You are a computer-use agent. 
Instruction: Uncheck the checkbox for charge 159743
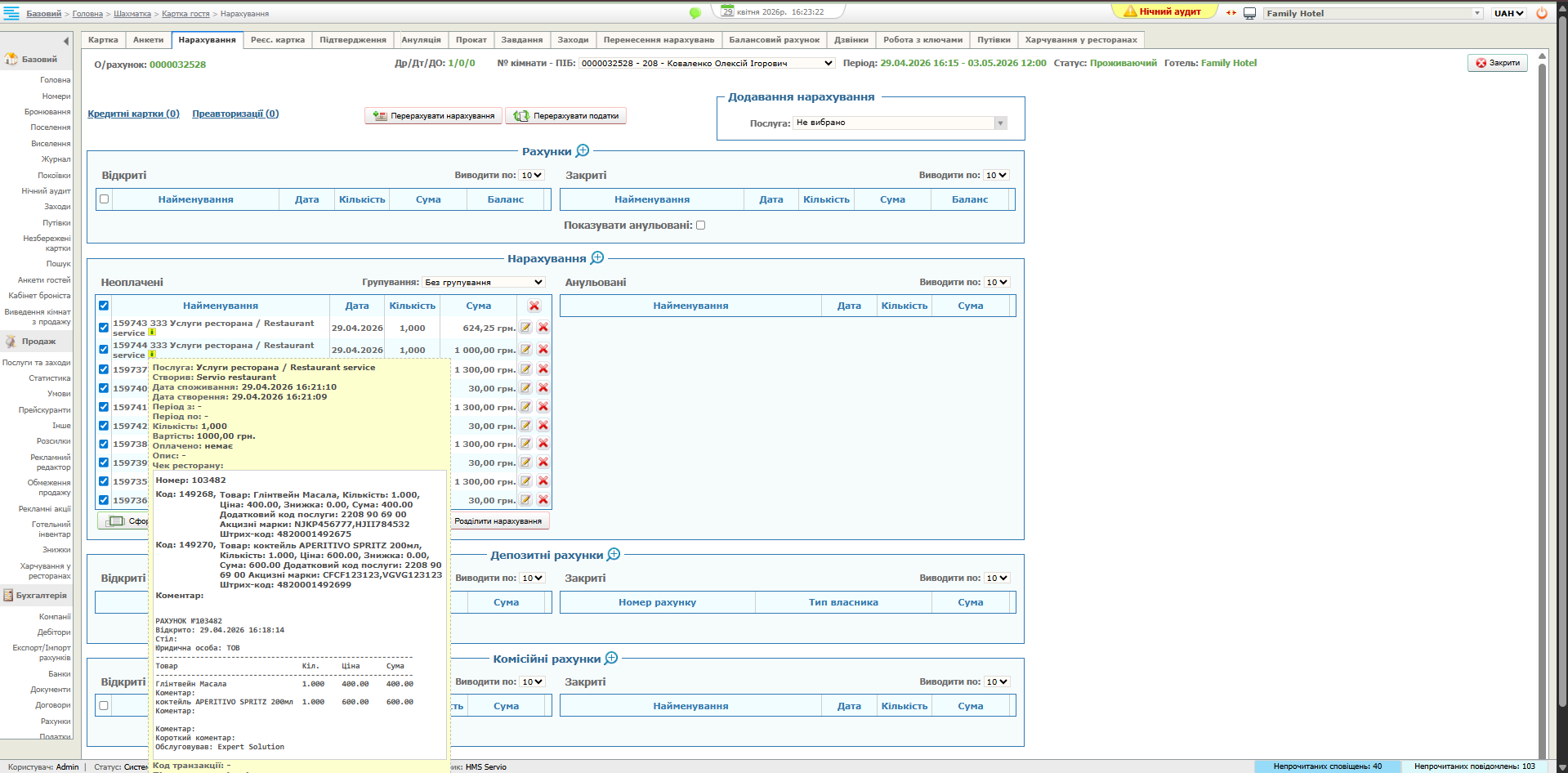point(104,328)
